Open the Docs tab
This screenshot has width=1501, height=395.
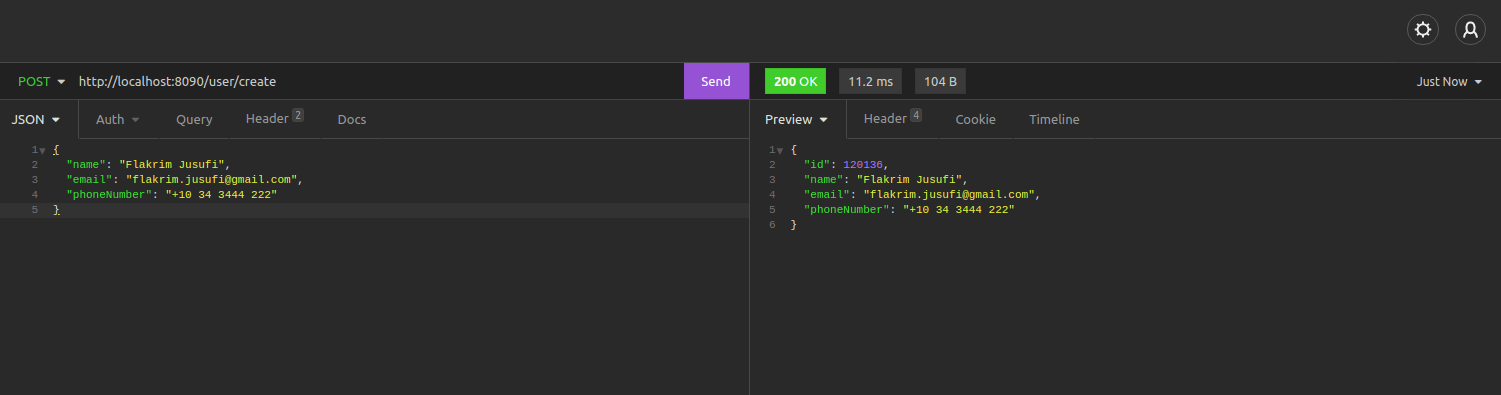(x=352, y=119)
